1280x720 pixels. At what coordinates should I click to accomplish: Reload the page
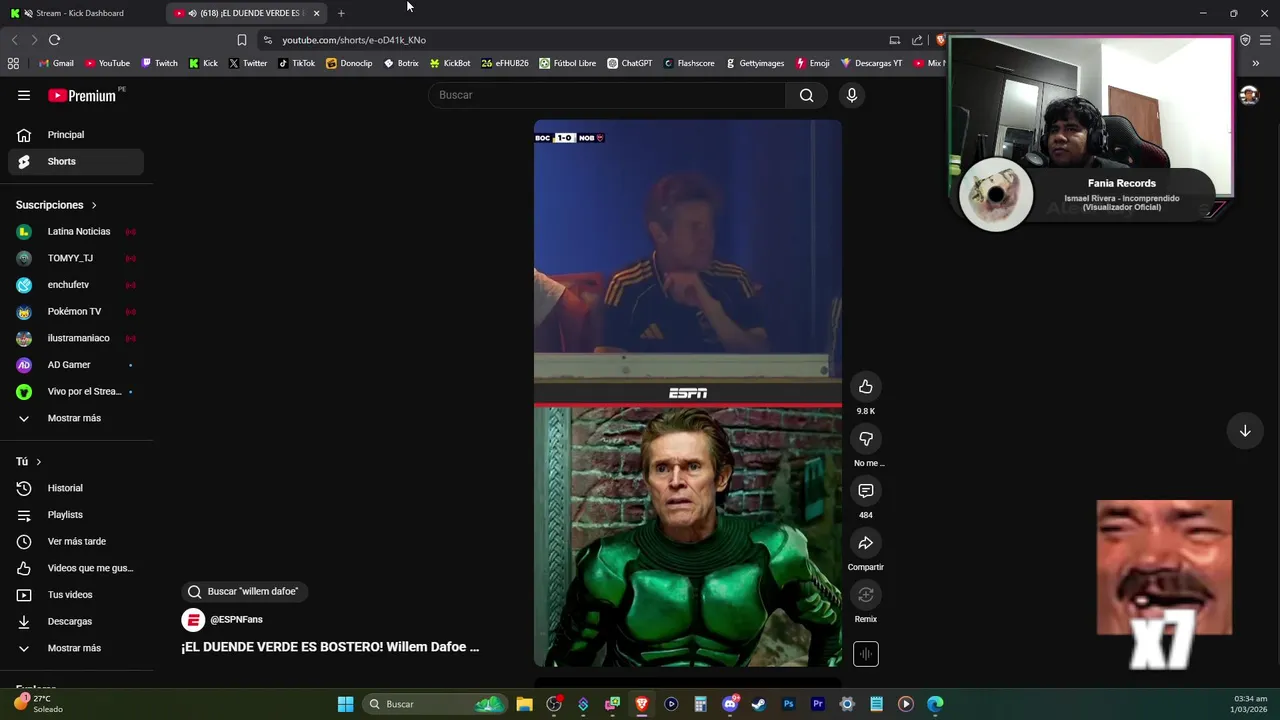[x=54, y=40]
